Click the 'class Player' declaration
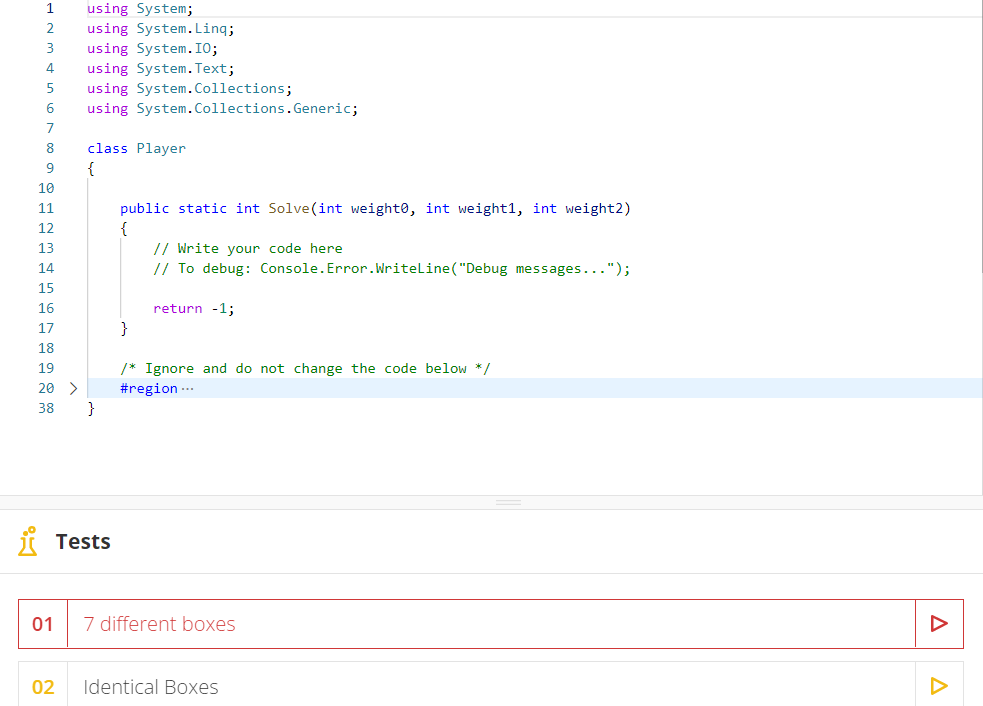Screen dimensions: 983x706 coord(136,149)
